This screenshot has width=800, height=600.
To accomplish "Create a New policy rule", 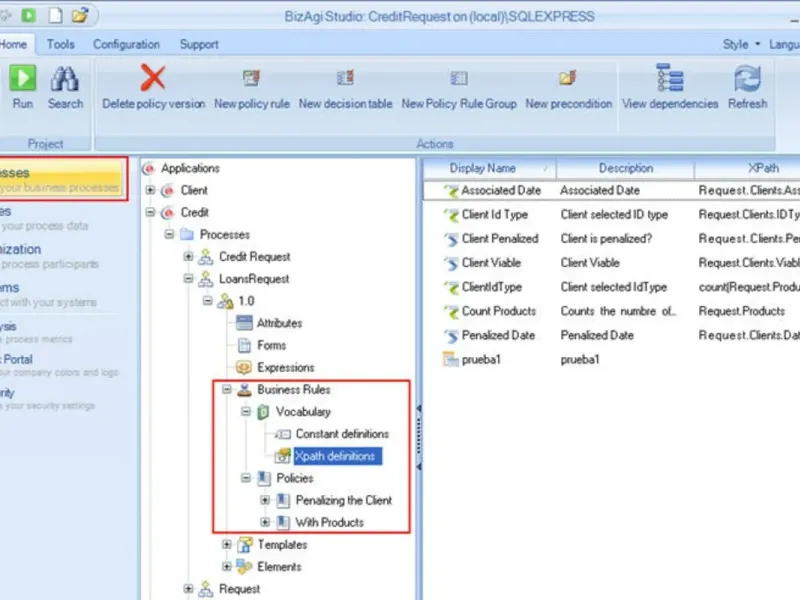I will (251, 78).
